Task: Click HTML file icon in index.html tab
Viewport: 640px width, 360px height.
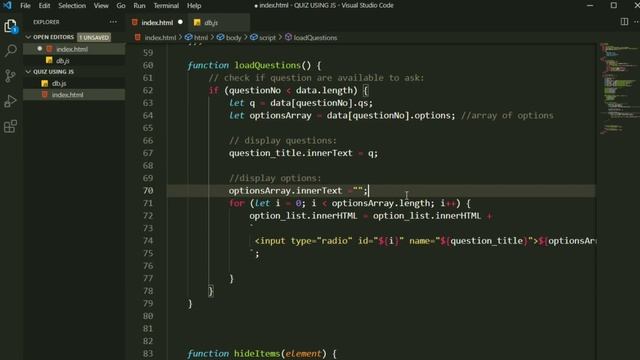Action: 135,22
